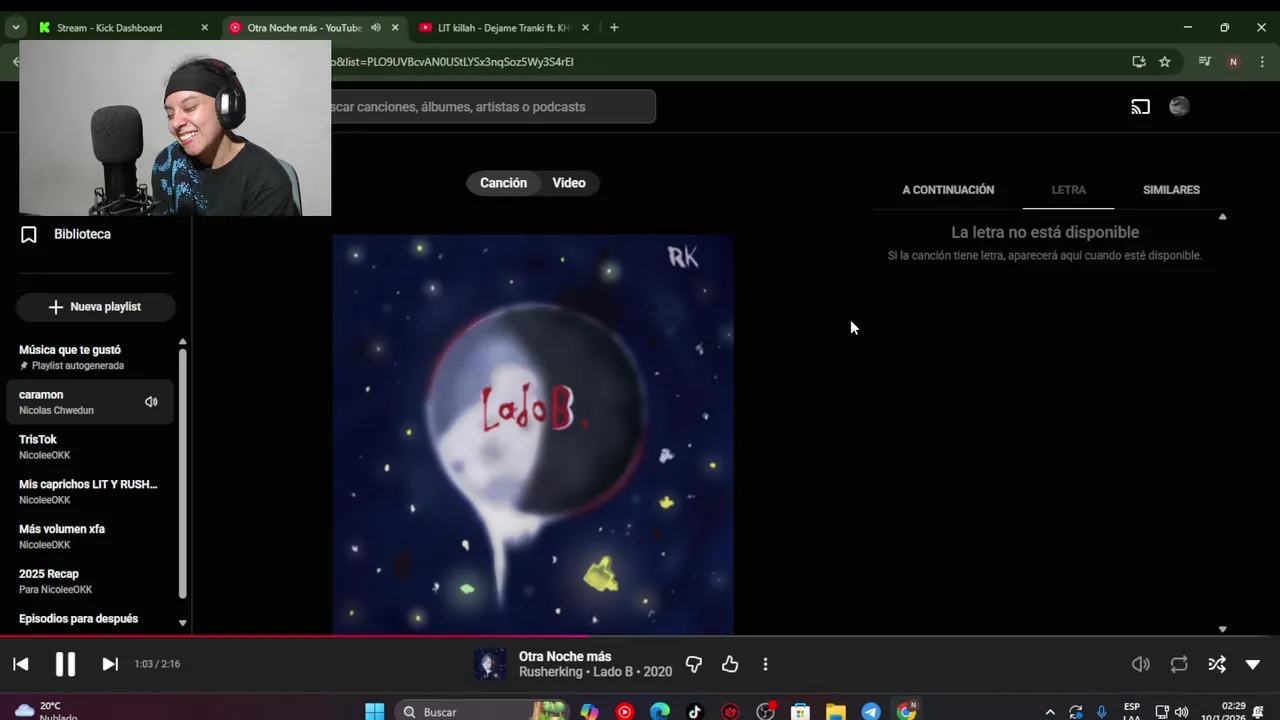The width and height of the screenshot is (1280, 720).
Task: Open a new browser tab
Action: [614, 28]
